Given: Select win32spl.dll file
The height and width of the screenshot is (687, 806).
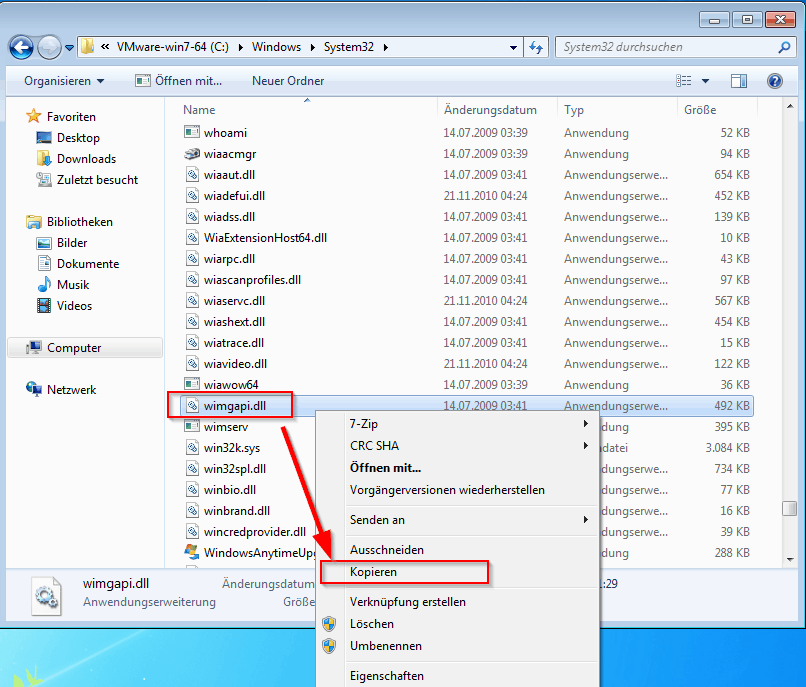Looking at the screenshot, I should coord(235,469).
